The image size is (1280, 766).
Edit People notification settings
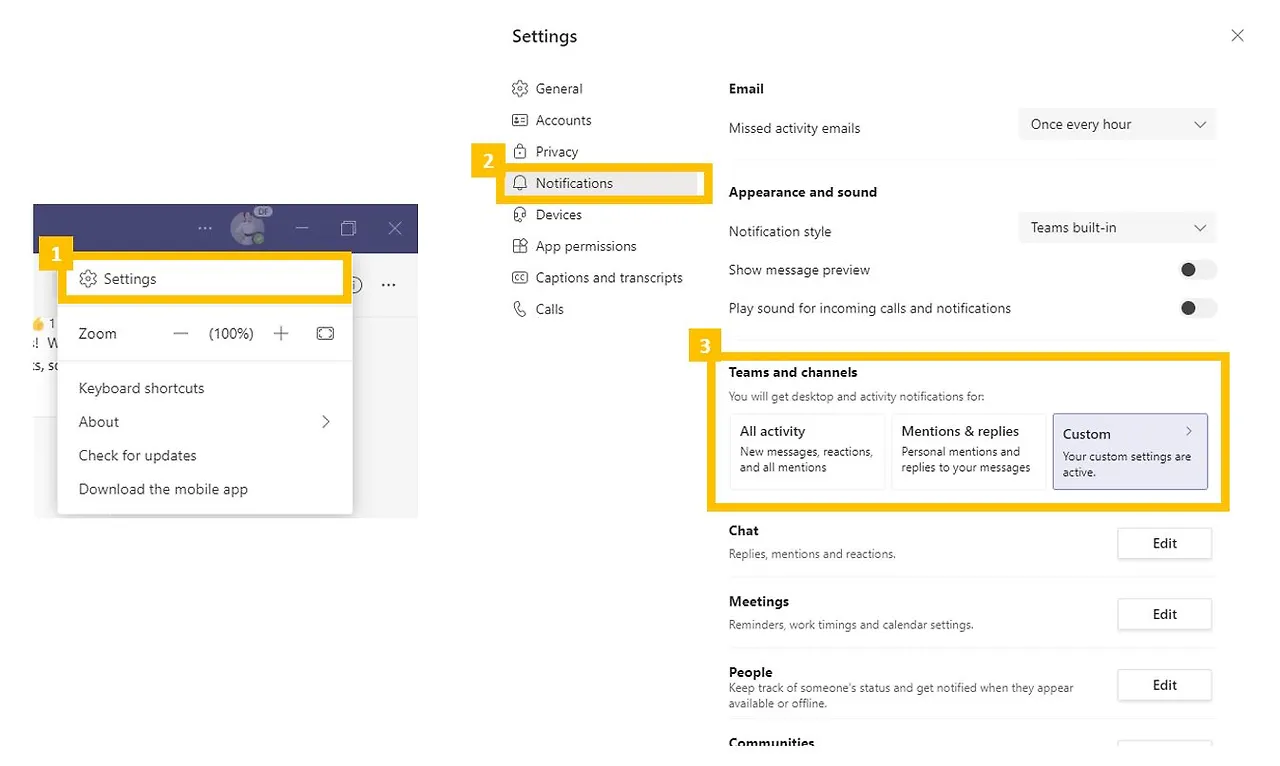(1164, 686)
